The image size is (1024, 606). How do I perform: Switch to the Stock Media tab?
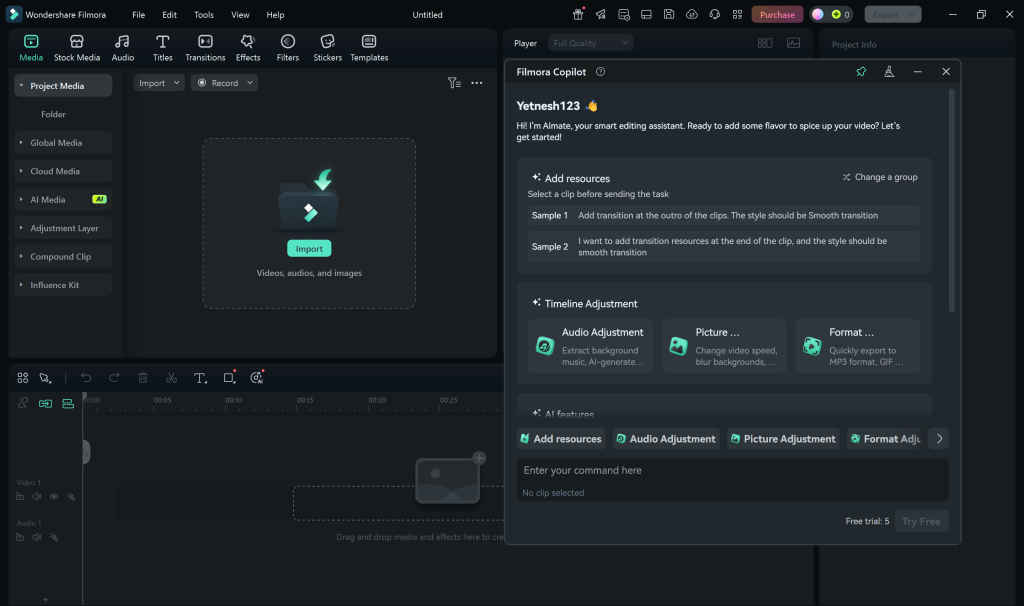pos(76,46)
